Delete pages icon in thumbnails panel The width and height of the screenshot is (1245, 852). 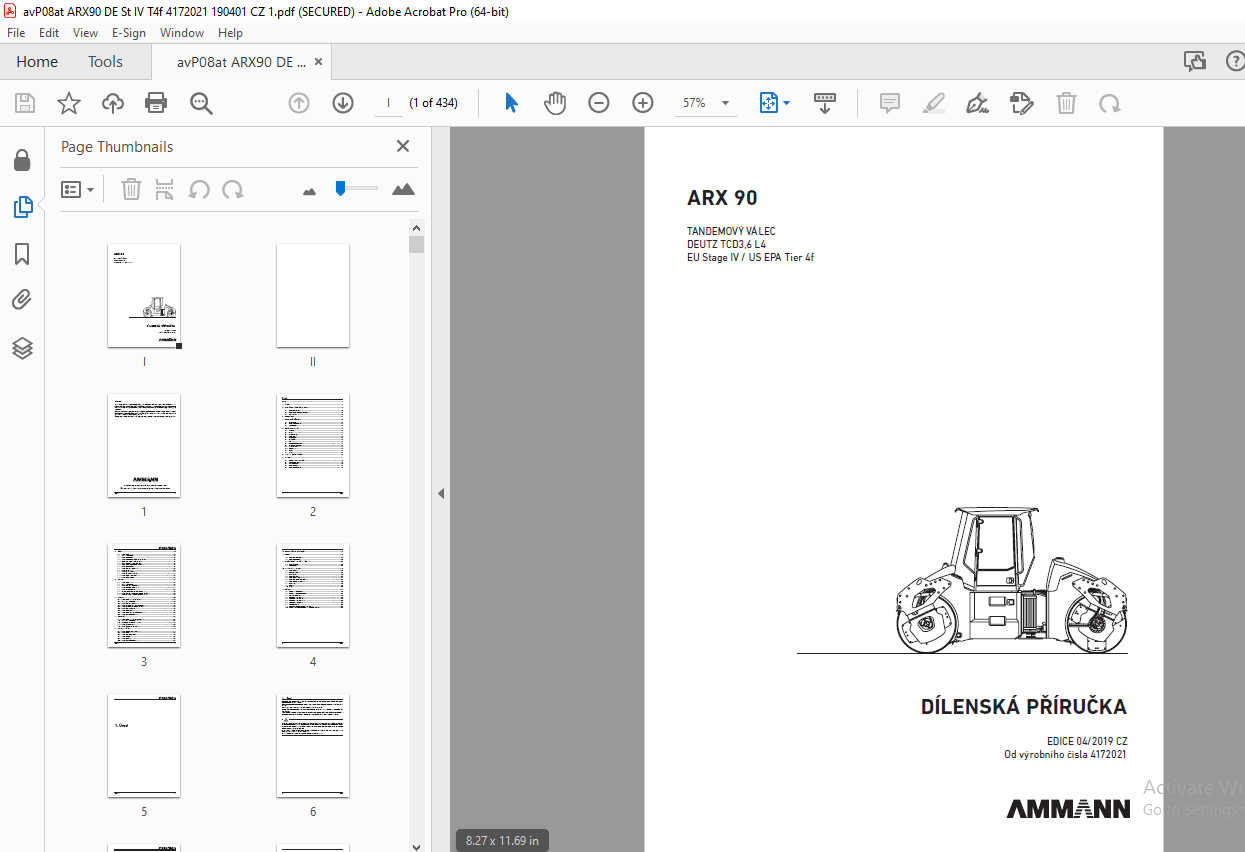tap(131, 189)
